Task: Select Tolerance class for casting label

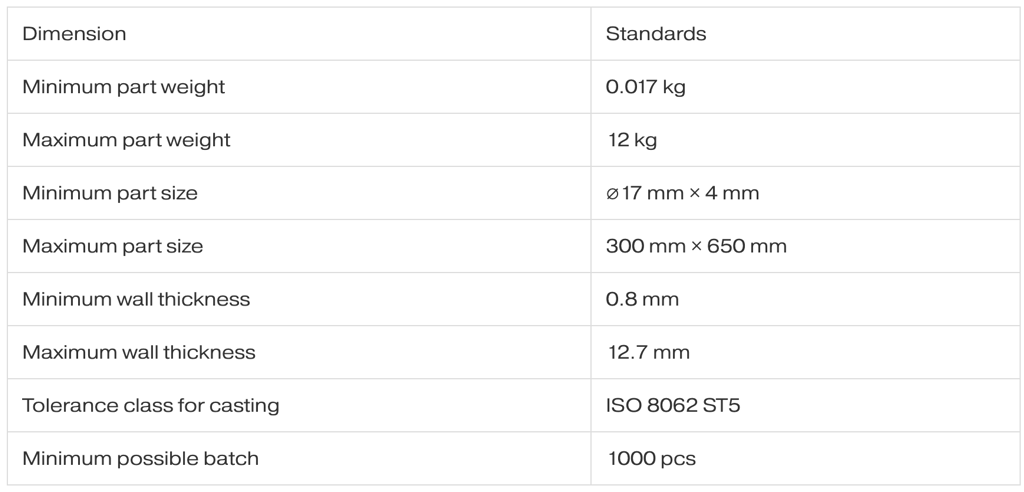Action: pyautogui.click(x=150, y=405)
